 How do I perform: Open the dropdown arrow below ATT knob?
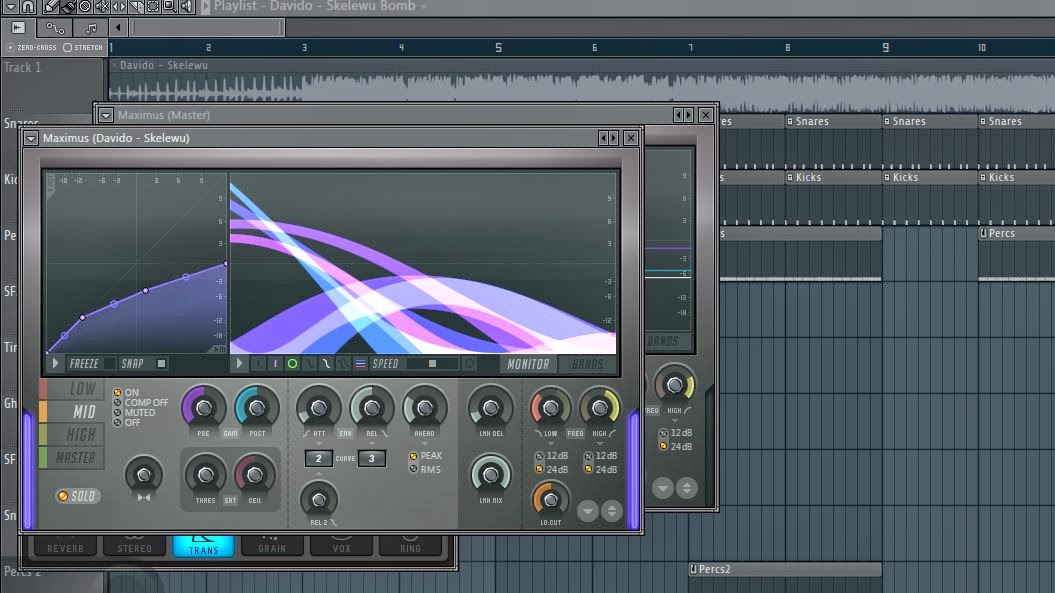319,444
